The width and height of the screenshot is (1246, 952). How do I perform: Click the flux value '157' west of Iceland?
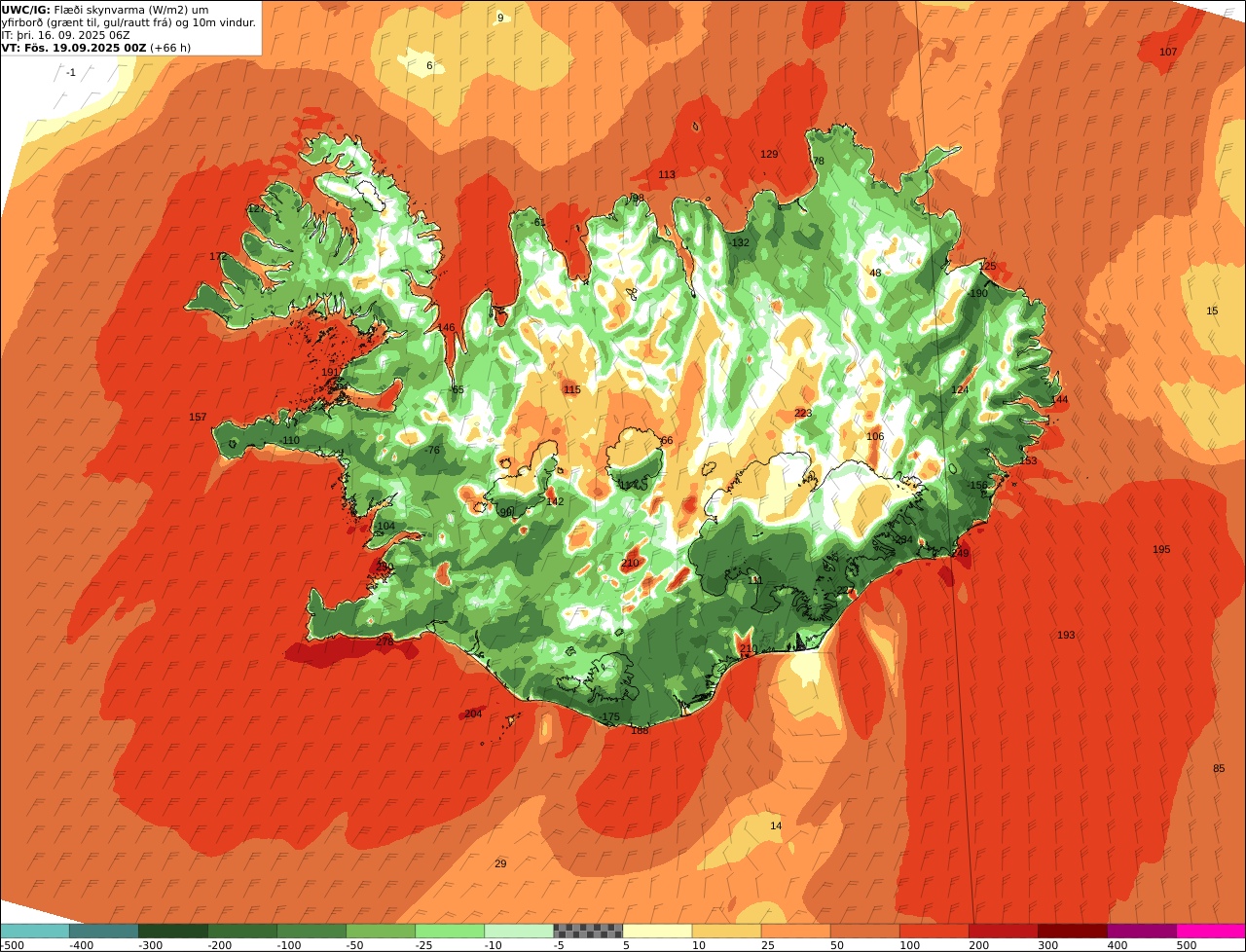point(198,417)
